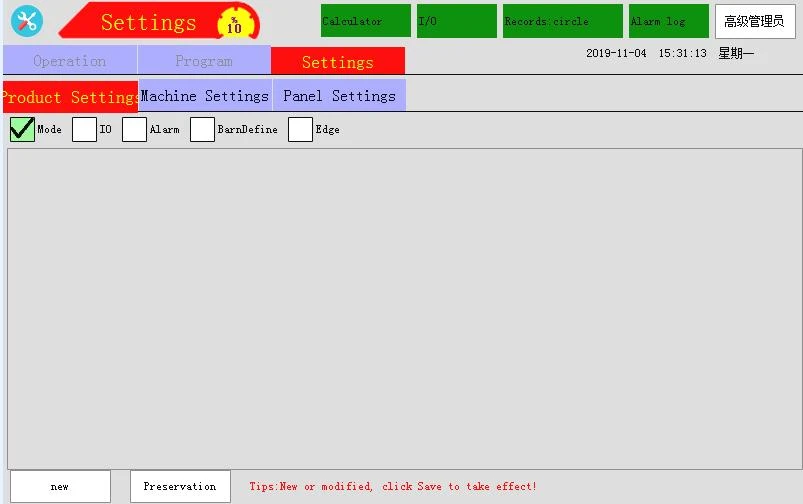Open Records: circle

tap(563, 21)
